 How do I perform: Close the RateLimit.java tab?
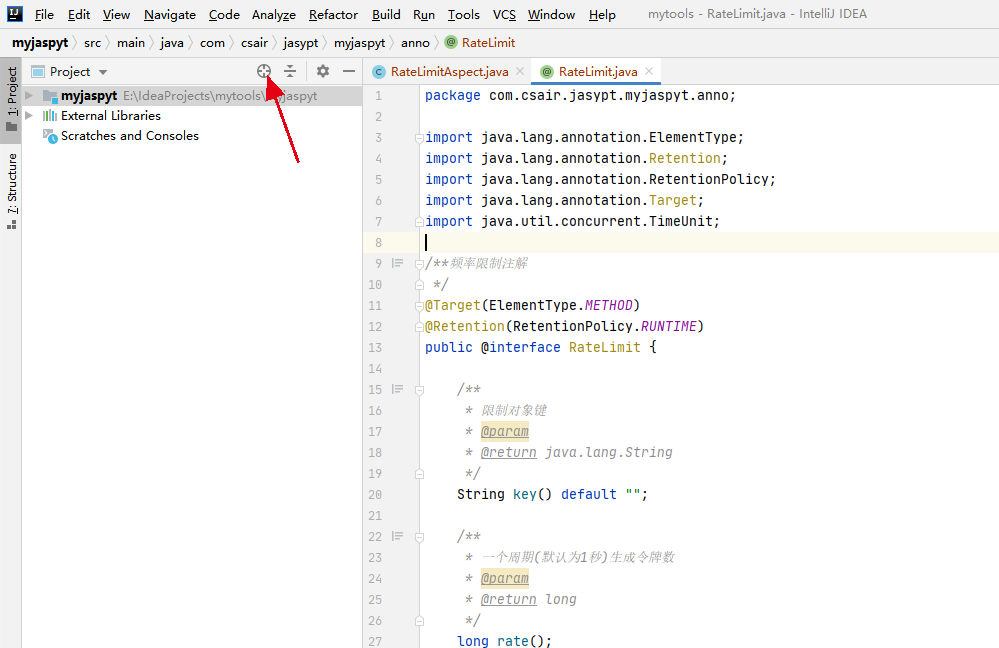point(649,71)
